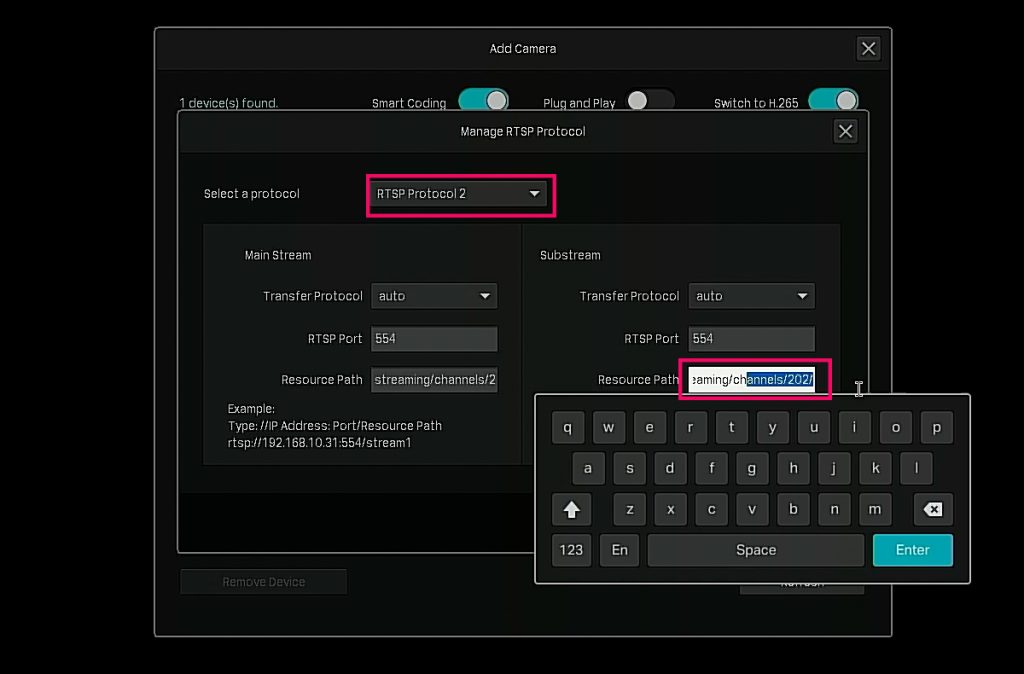Expand Substream Transfer Protocol dropdown
Viewport: 1024px width, 674px height.
pyautogui.click(x=750, y=296)
